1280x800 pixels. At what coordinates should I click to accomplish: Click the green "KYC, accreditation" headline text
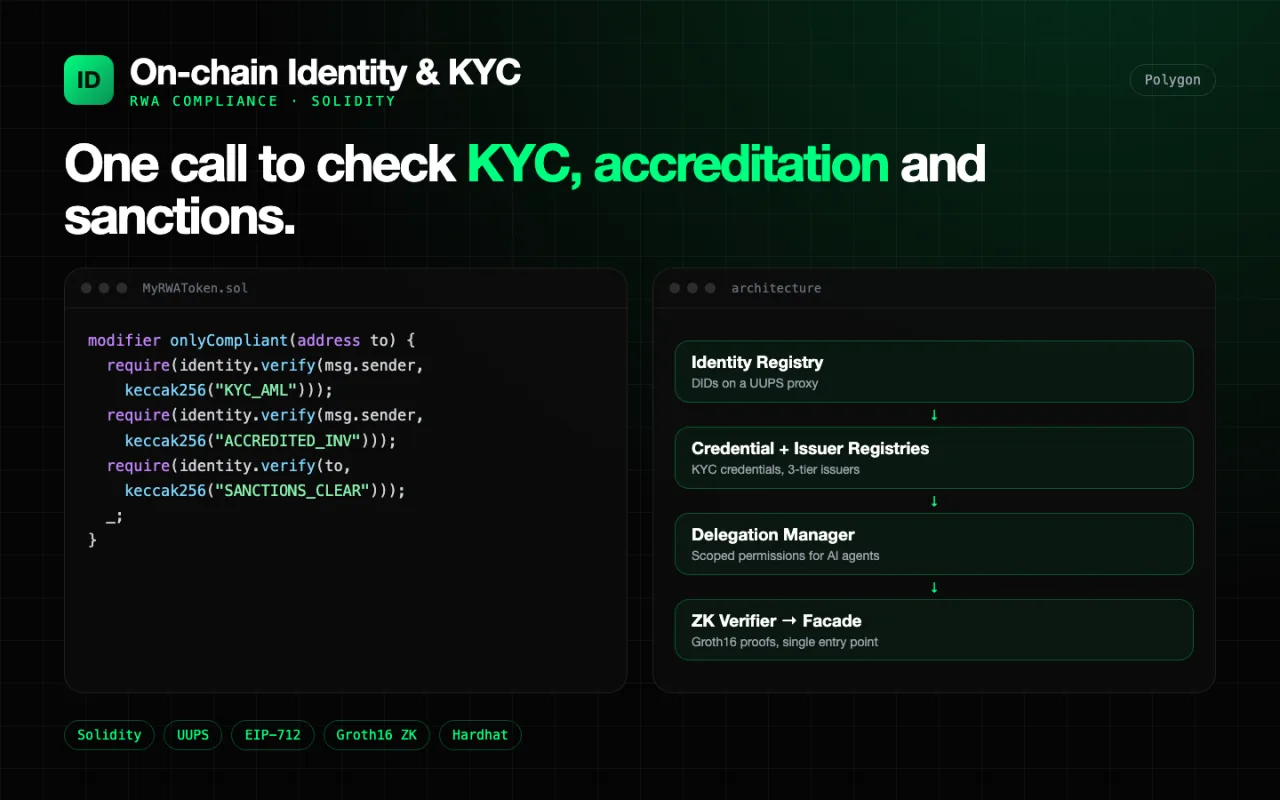[678, 164]
